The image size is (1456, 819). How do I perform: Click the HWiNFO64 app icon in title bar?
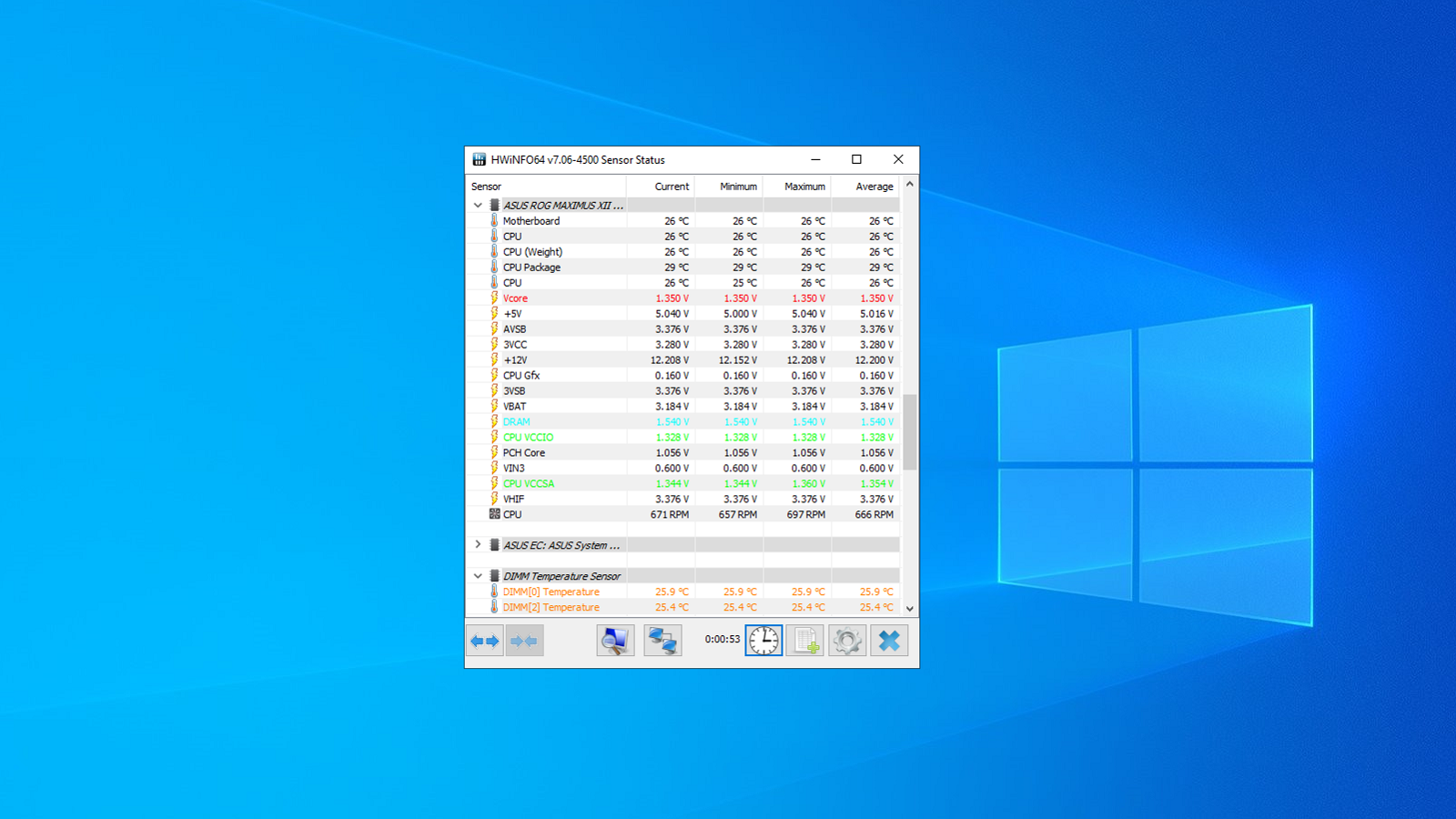(479, 159)
